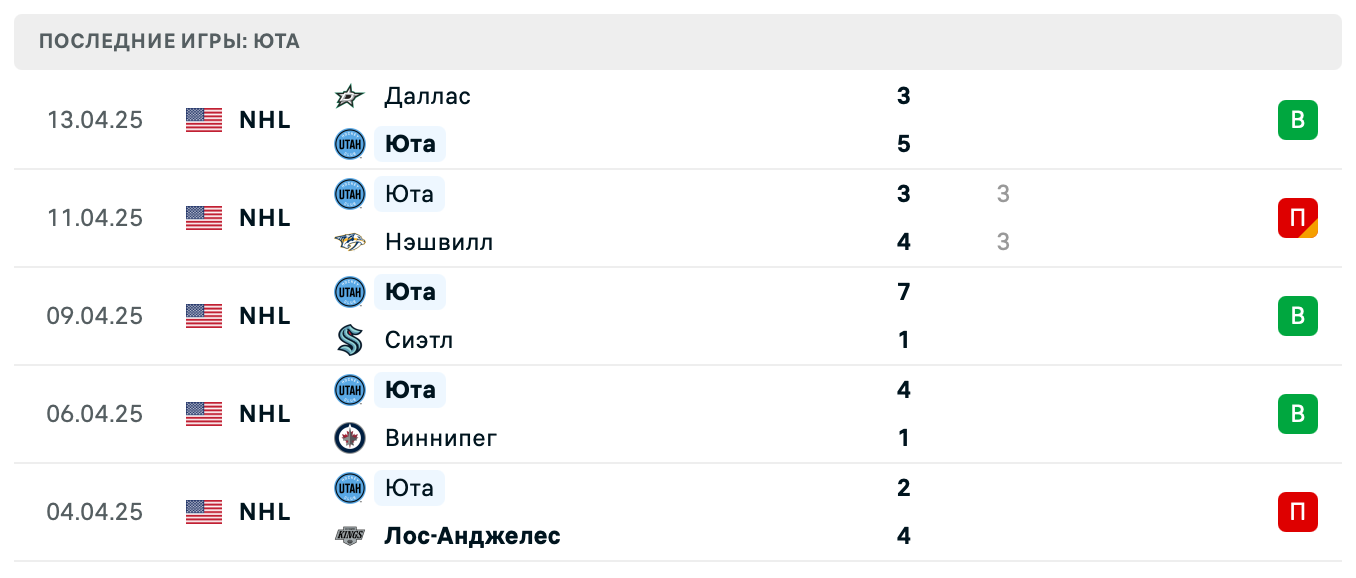The width and height of the screenshot is (1356, 578).
Task: Click the Последние игры: Юта header
Action: [170, 42]
